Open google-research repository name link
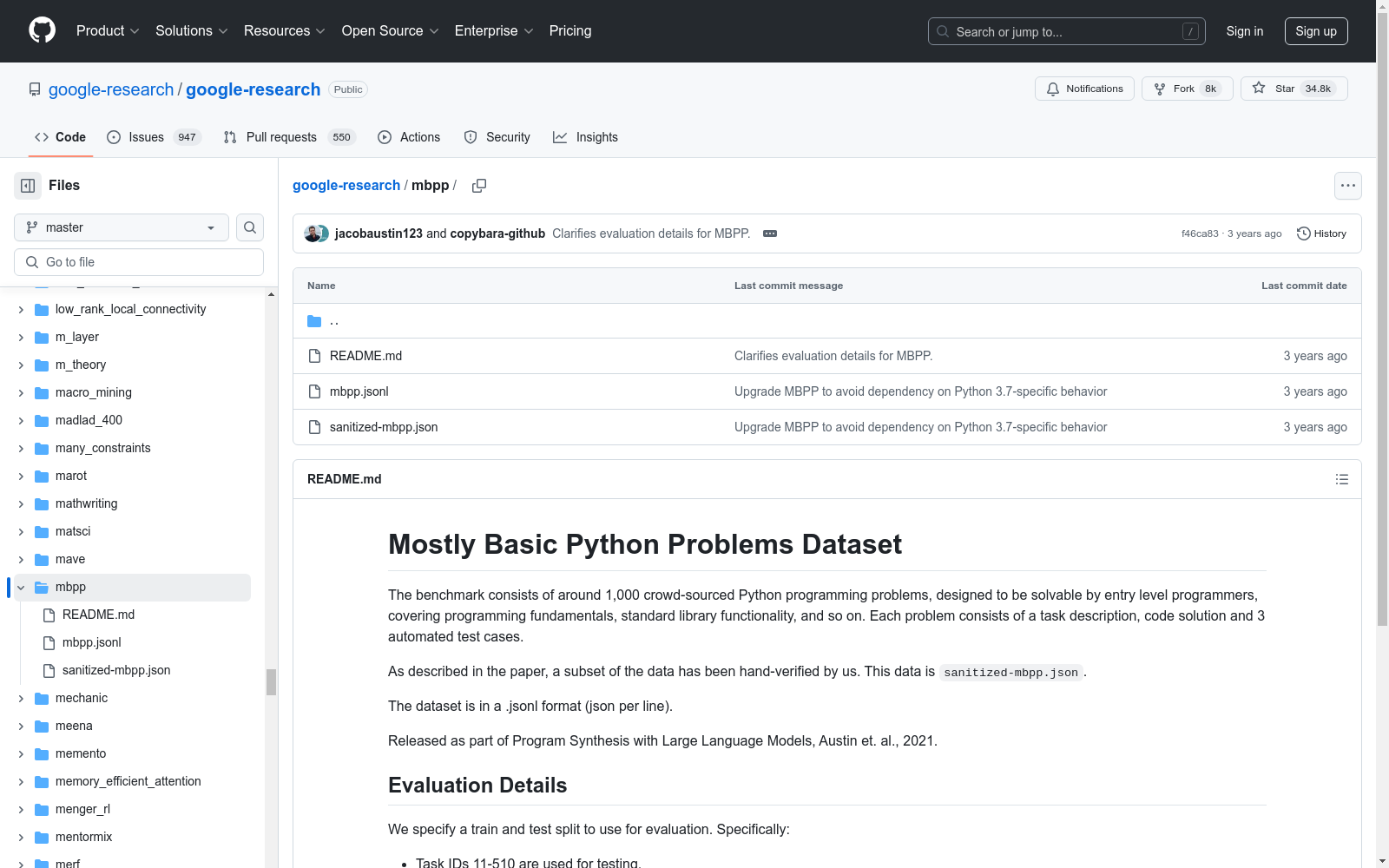This screenshot has height=868, width=1389. coord(253,89)
